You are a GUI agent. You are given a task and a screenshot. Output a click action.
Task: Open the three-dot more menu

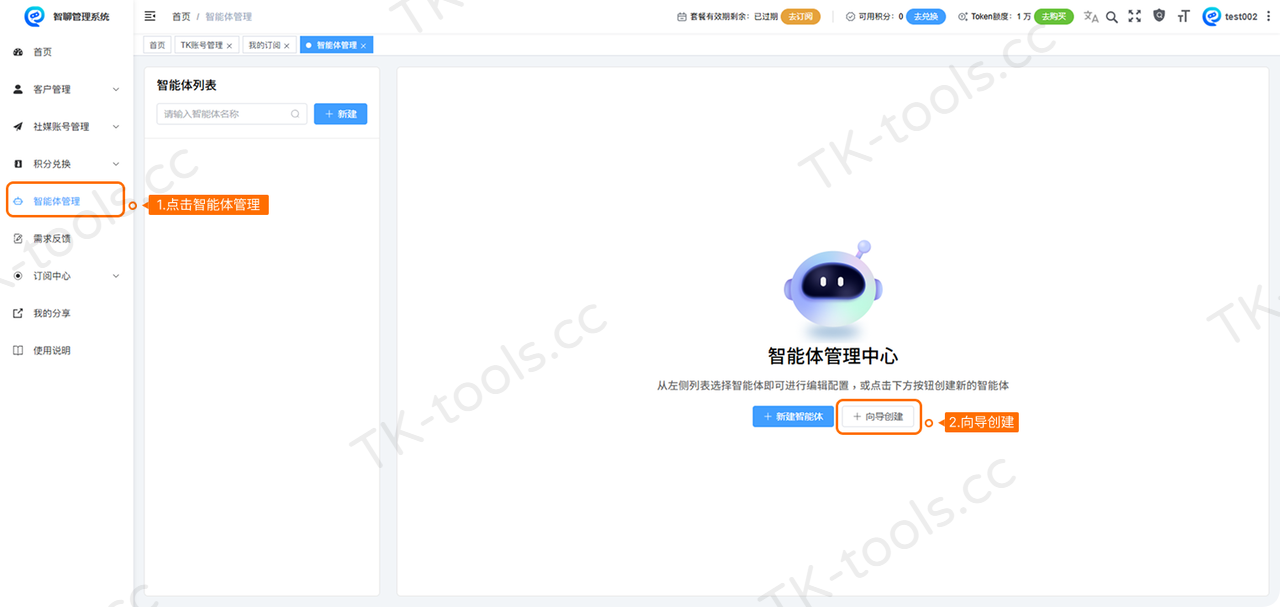pos(1268,16)
